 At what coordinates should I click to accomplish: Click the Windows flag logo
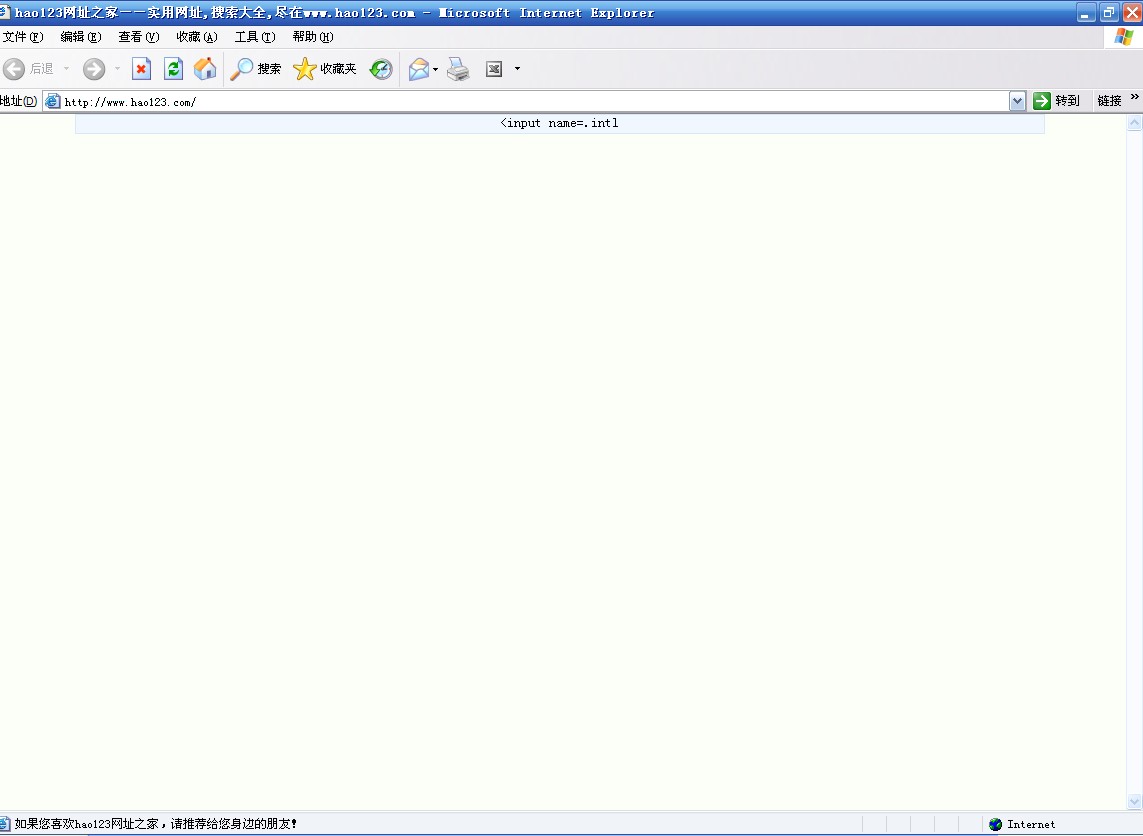(1124, 37)
